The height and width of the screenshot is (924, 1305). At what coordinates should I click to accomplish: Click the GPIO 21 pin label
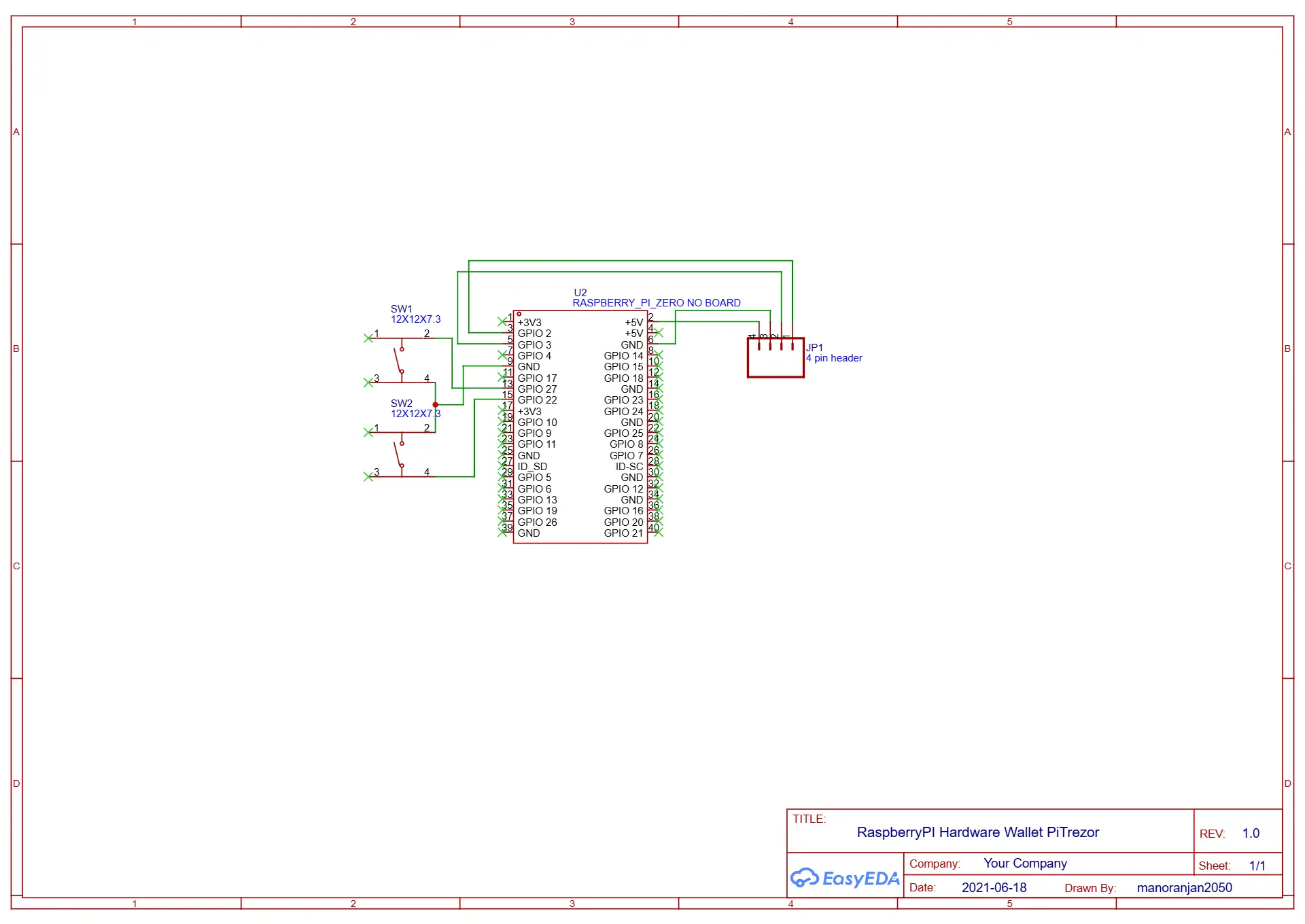click(x=623, y=533)
